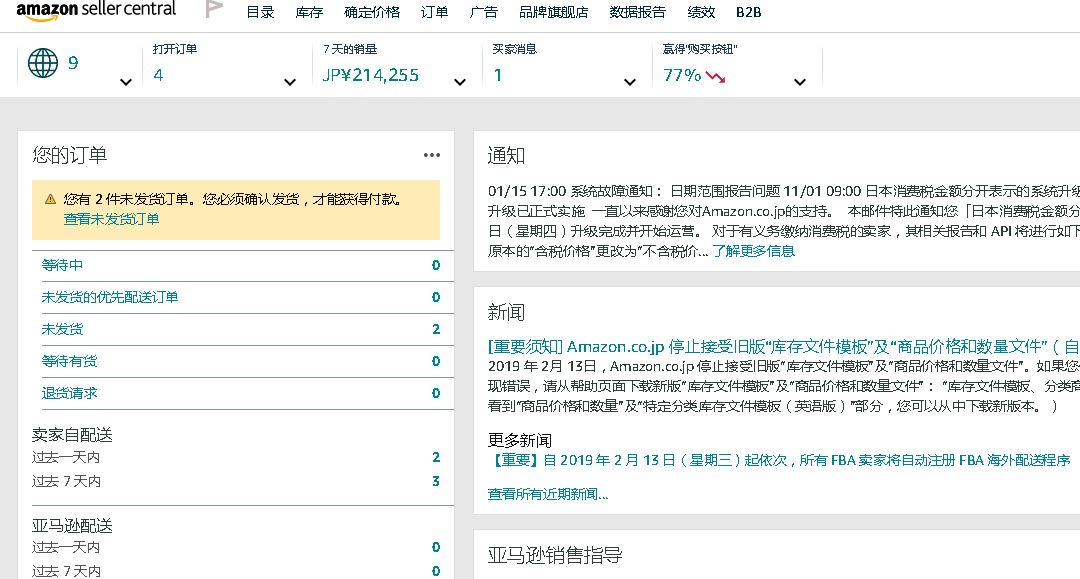Open the 目录 menu
This screenshot has width=1080, height=579.
260,12
